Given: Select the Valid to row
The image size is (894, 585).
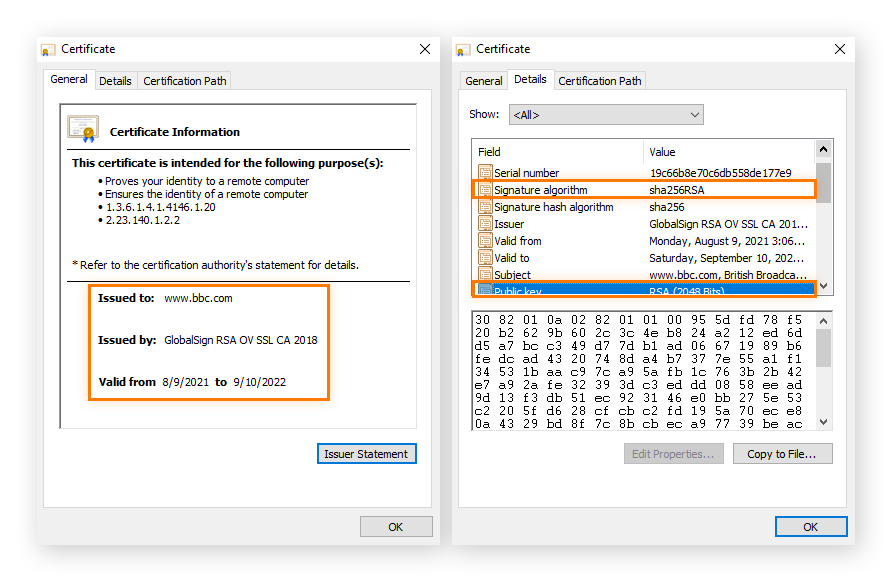Looking at the screenshot, I should tap(644, 258).
